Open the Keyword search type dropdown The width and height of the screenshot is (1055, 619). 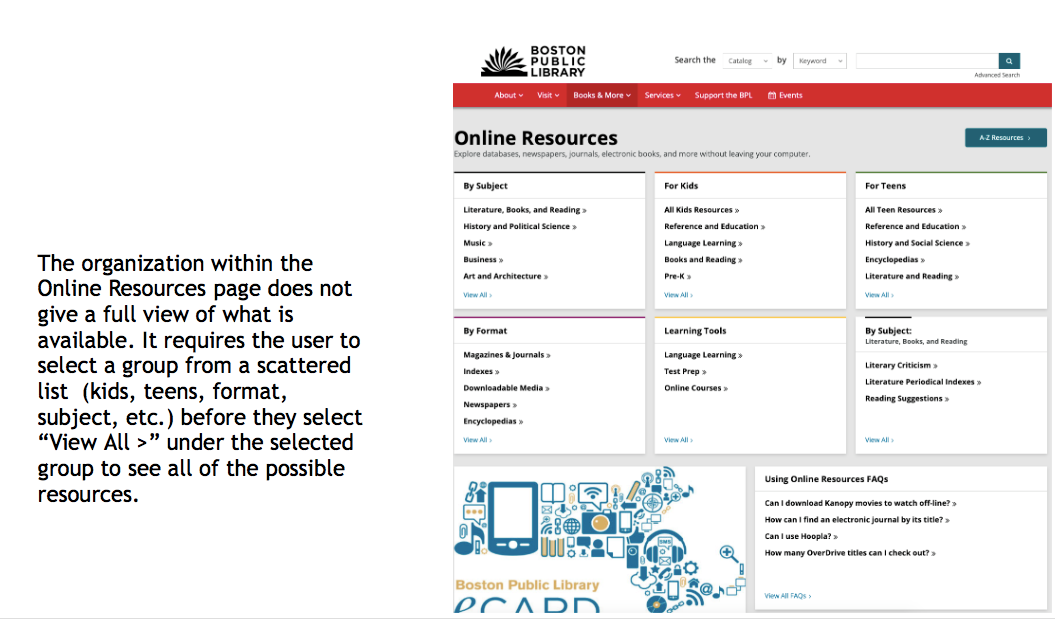click(x=820, y=61)
